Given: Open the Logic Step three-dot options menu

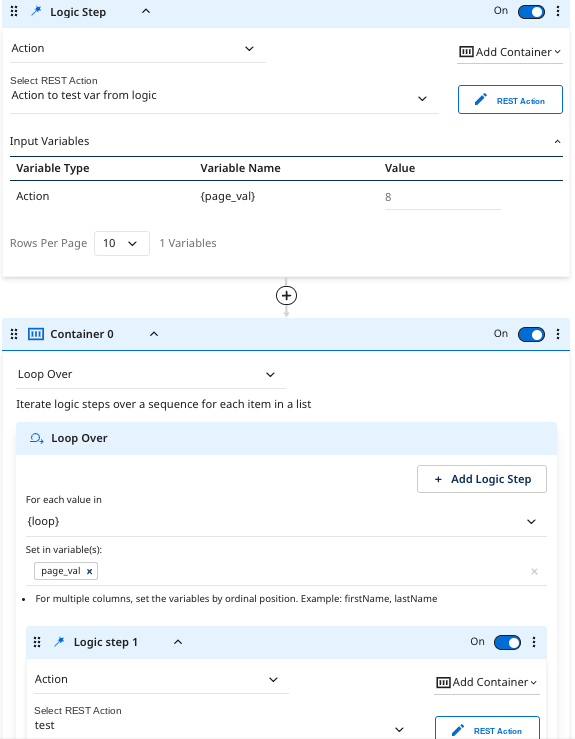Looking at the screenshot, I should click(558, 11).
